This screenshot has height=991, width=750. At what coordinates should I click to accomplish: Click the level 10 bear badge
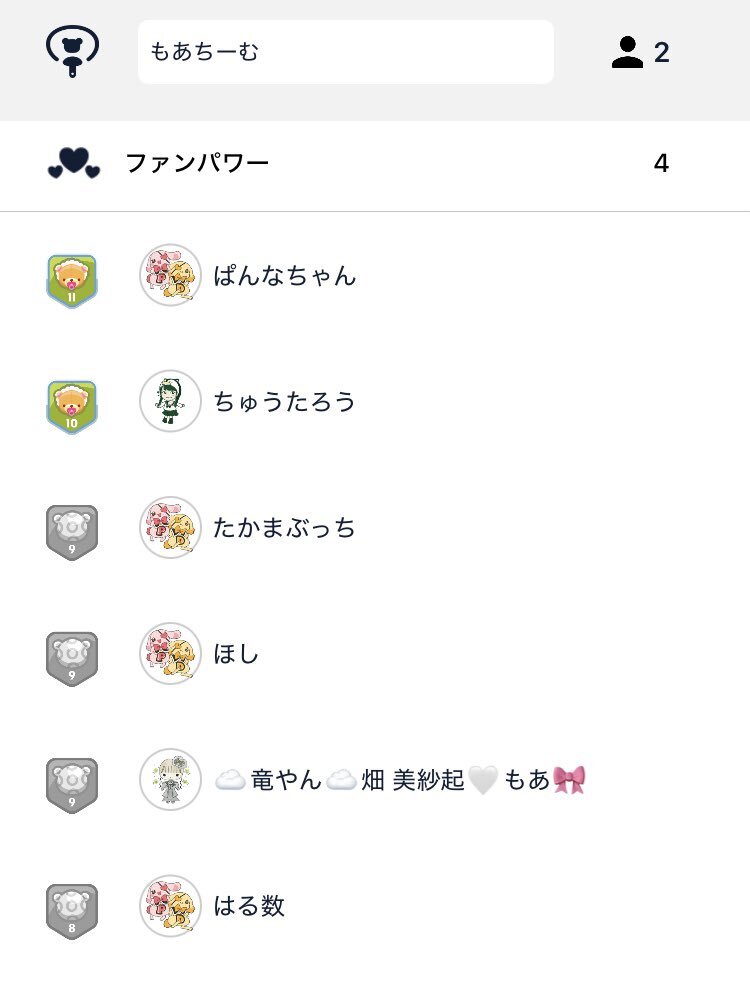pos(72,407)
